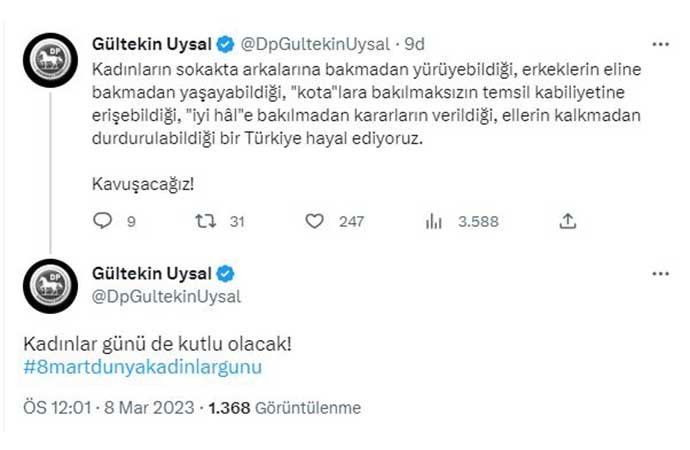
Task: Open the first tweet's three-dot menu
Action: (x=660, y=44)
